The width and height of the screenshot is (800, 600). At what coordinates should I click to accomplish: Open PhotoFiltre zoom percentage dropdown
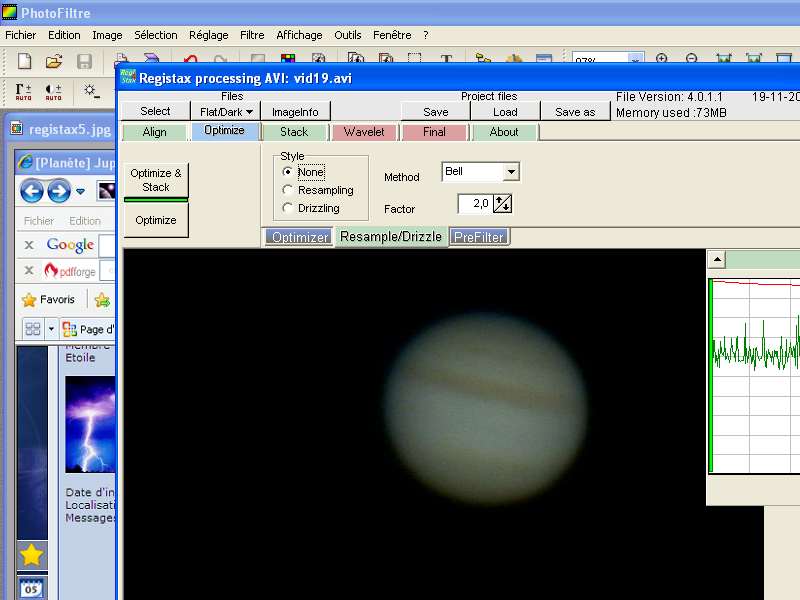(x=636, y=58)
